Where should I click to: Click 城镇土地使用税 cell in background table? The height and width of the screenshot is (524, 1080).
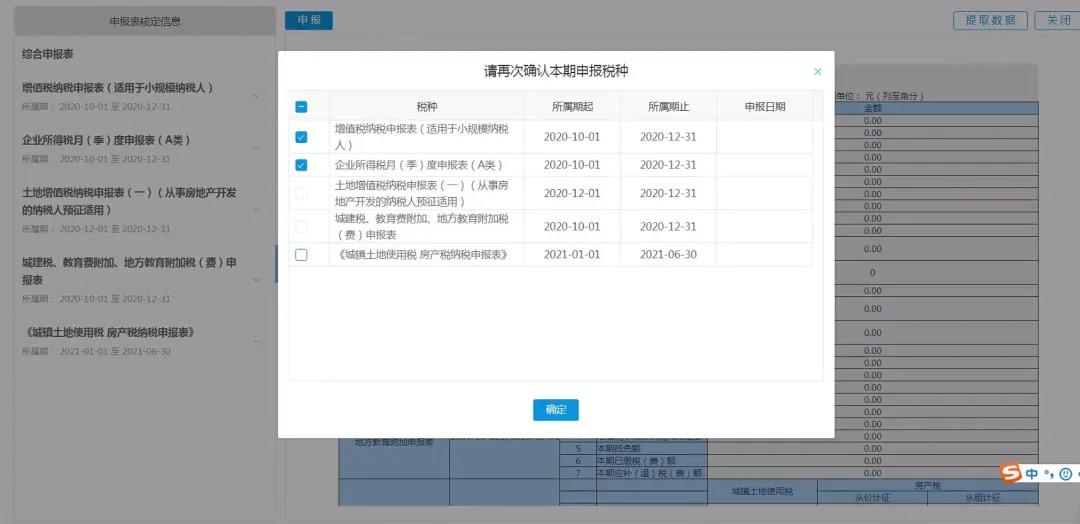[762, 492]
